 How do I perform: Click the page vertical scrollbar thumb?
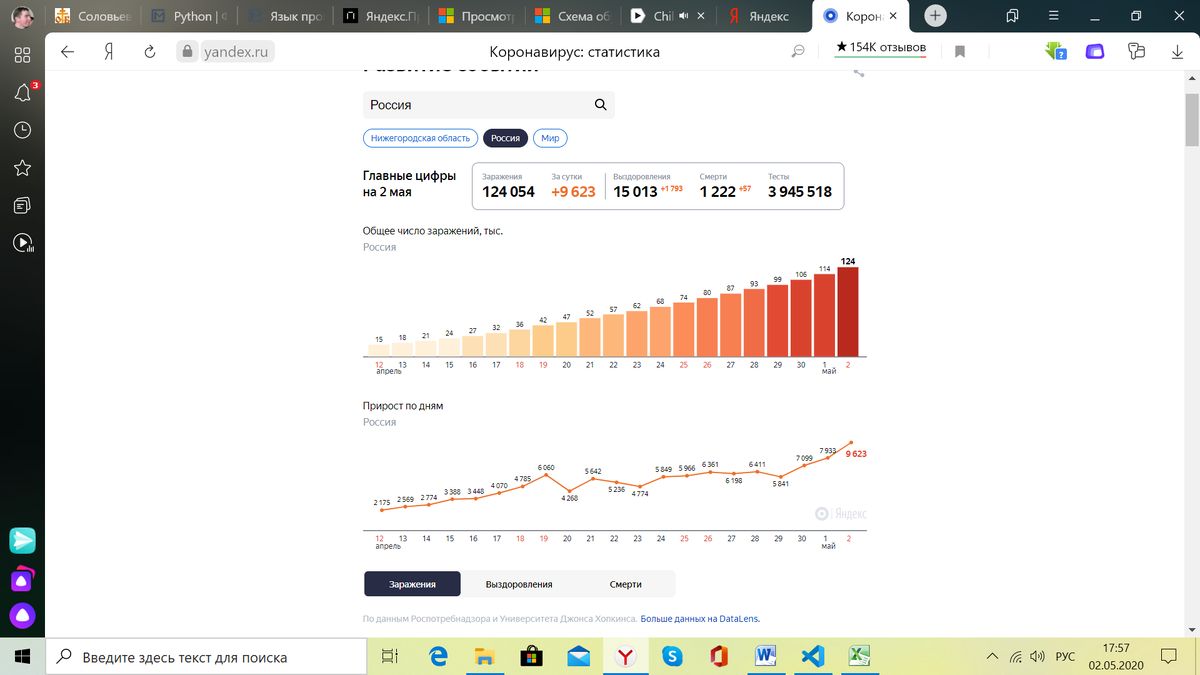(1192, 120)
